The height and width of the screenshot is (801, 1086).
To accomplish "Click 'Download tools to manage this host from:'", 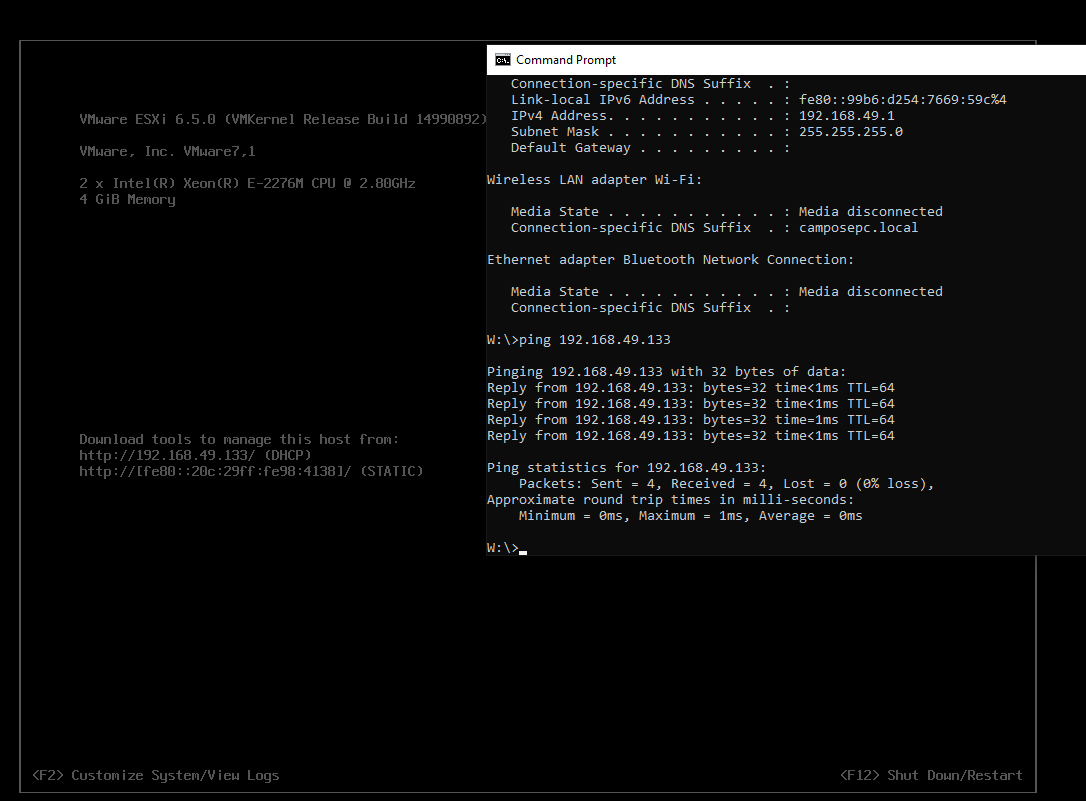I will point(239,439).
